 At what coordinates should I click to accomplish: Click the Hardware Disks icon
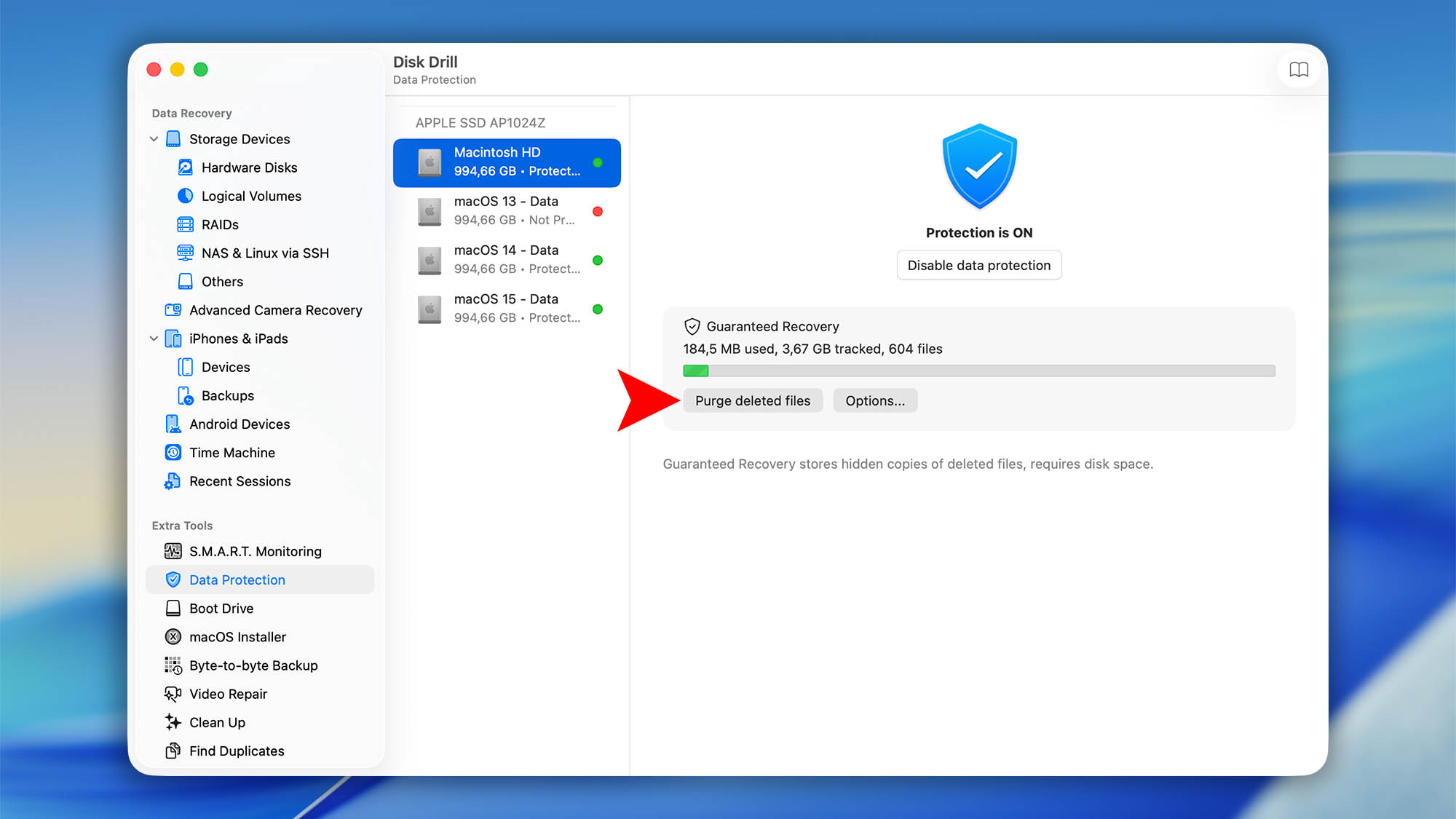pyautogui.click(x=186, y=167)
